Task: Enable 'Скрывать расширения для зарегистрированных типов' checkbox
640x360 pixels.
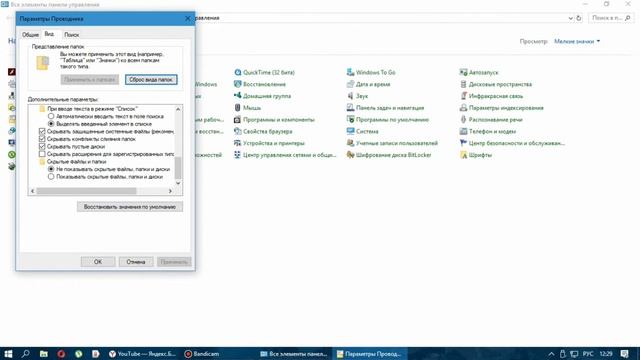Action: tap(42, 154)
